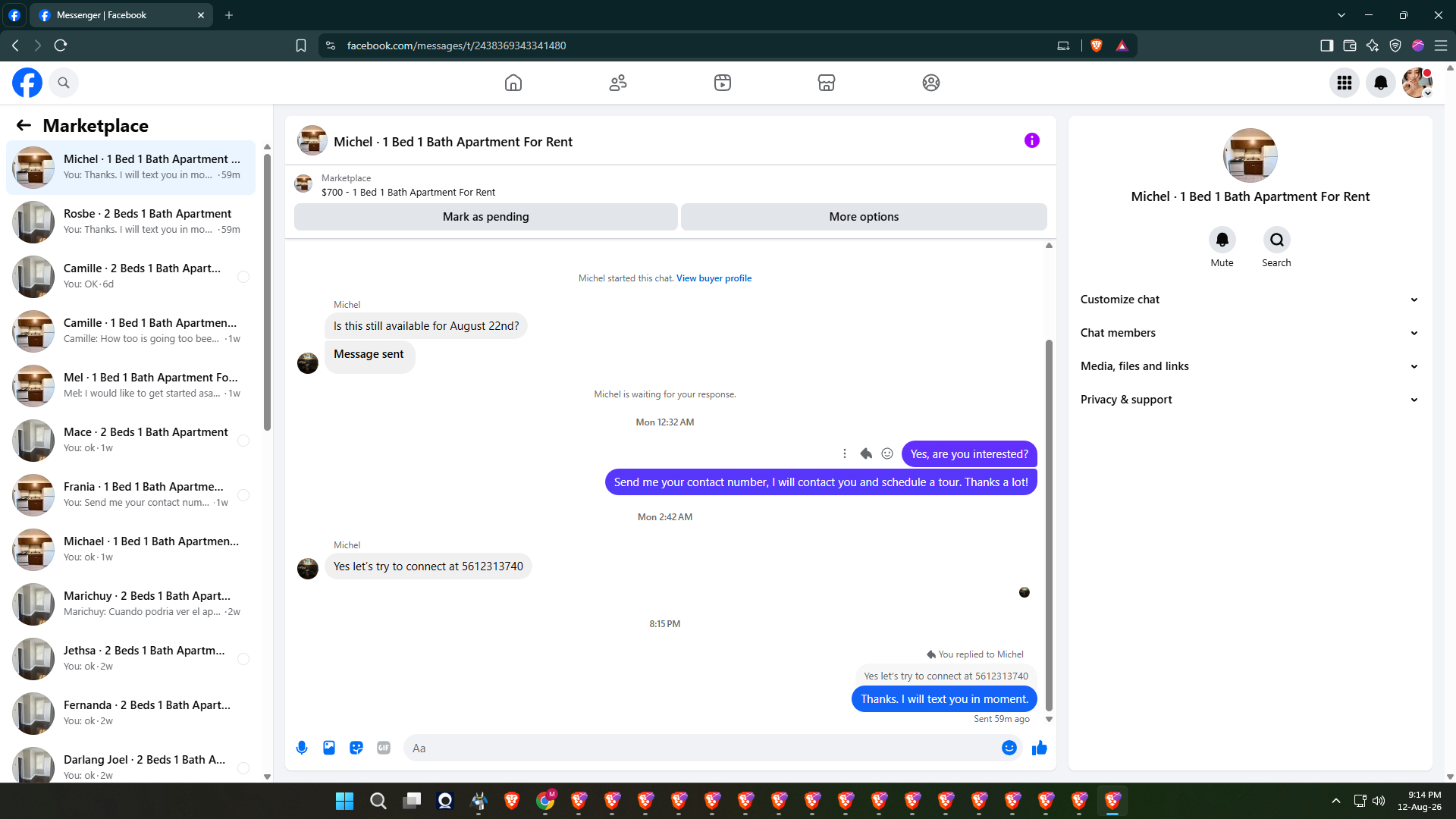The width and height of the screenshot is (1456, 819).
Task: Open Task View on taskbar
Action: tap(412, 801)
